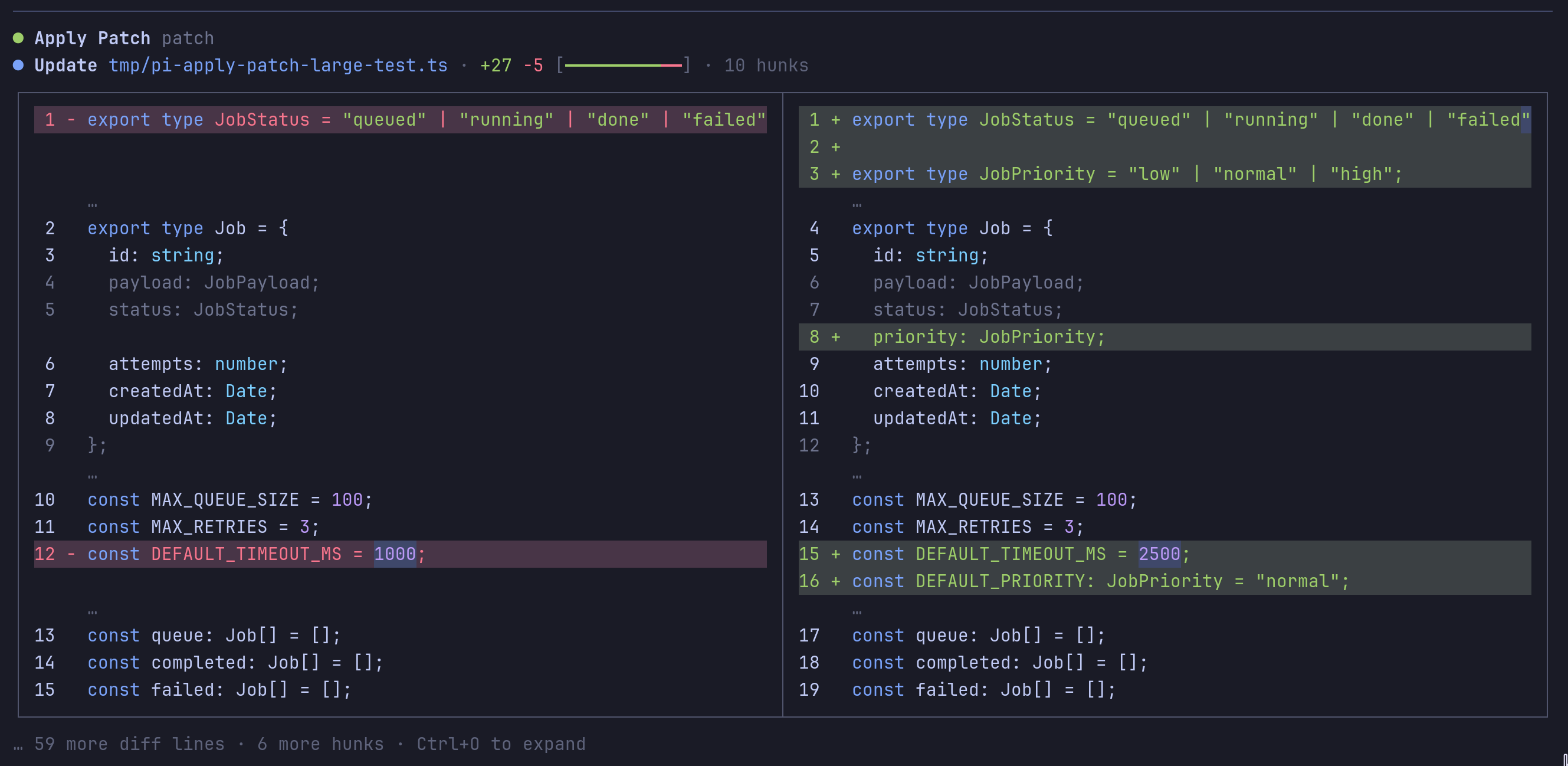
Task: Click the ellipsis above MAX_QUEUE_SIZE in right pane
Action: coord(857,477)
